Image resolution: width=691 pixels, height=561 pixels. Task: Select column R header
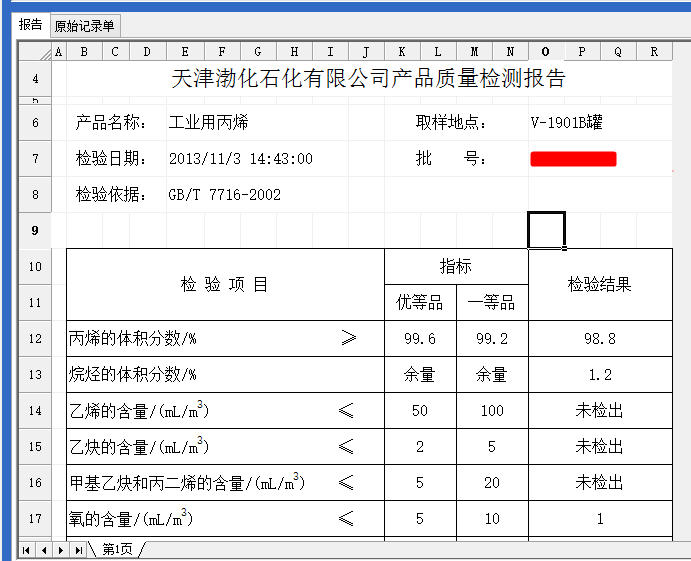click(654, 52)
